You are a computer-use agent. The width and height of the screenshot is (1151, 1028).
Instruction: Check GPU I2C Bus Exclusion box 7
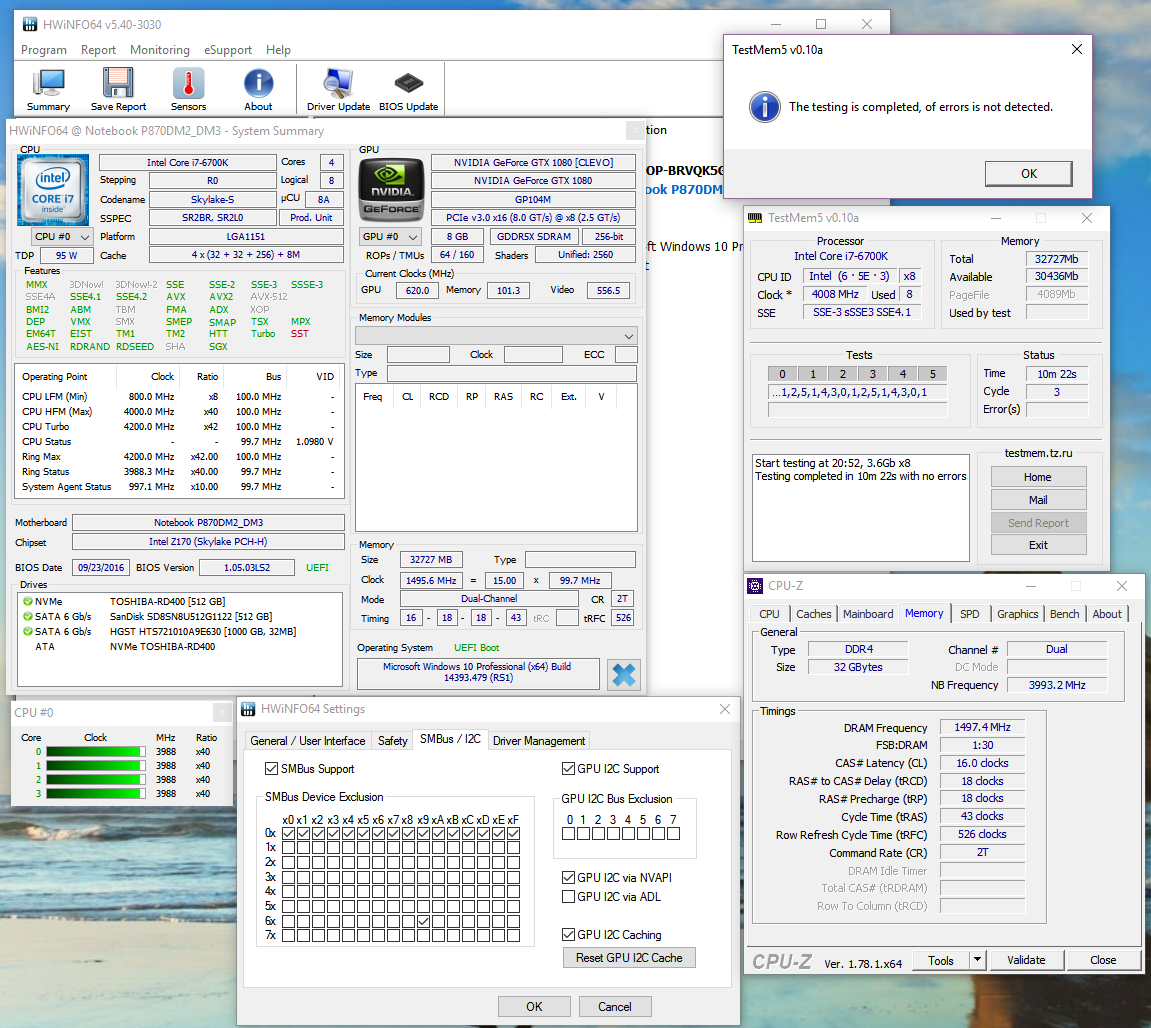tap(673, 833)
